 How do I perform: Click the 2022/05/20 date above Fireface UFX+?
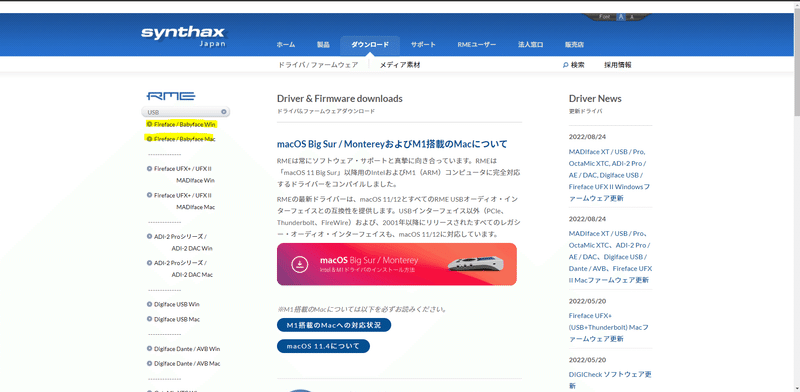(587, 301)
